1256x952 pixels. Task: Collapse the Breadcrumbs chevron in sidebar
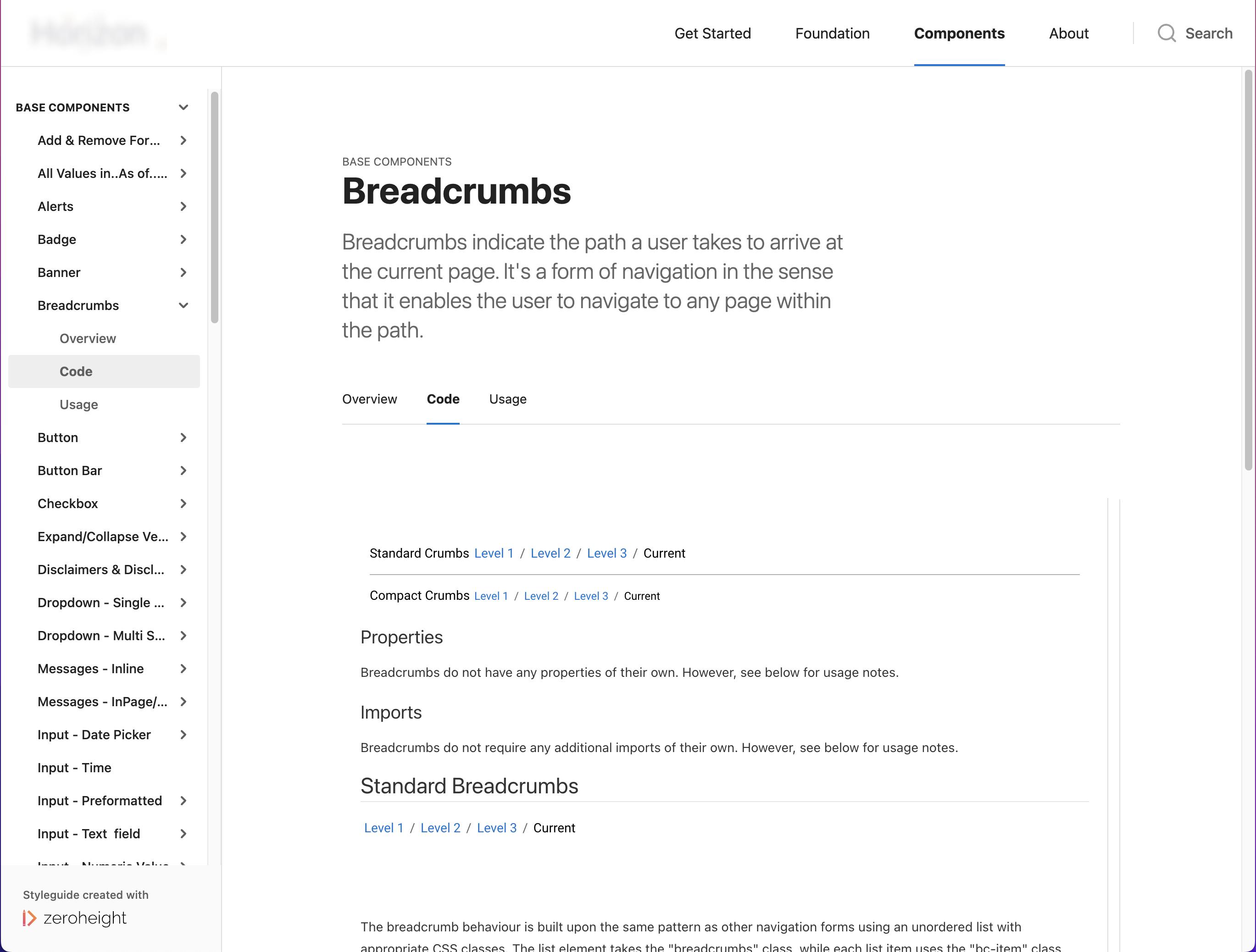pyautogui.click(x=183, y=305)
